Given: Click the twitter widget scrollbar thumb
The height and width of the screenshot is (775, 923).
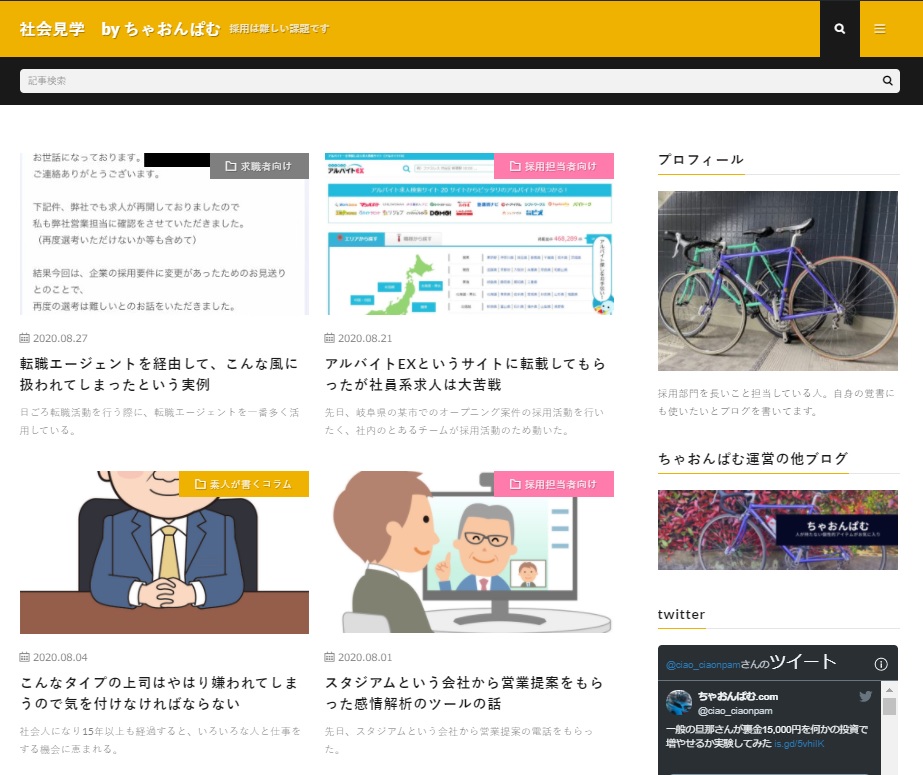Looking at the screenshot, I should 889,706.
